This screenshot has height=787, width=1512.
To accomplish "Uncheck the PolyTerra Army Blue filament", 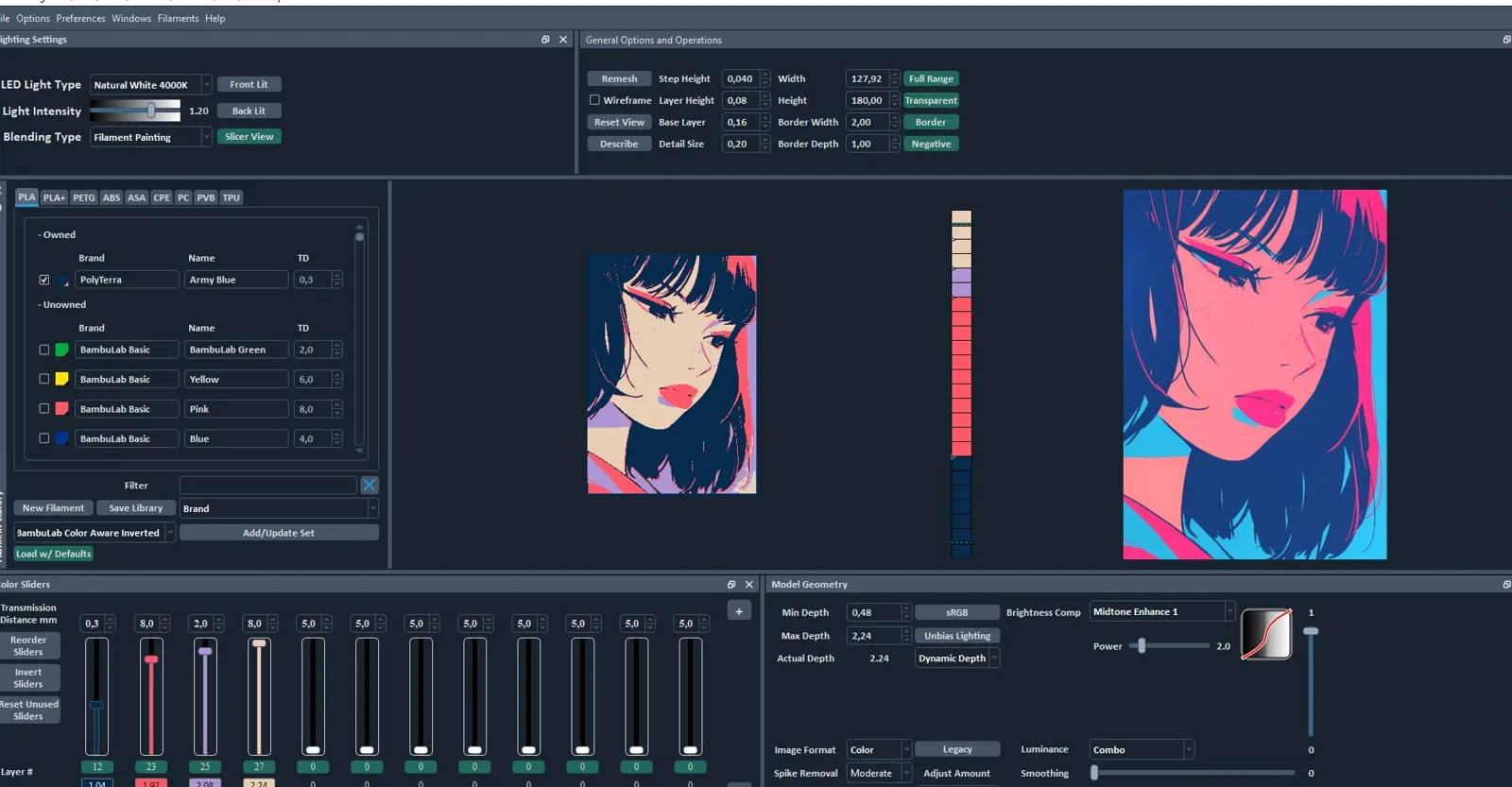I will [44, 280].
